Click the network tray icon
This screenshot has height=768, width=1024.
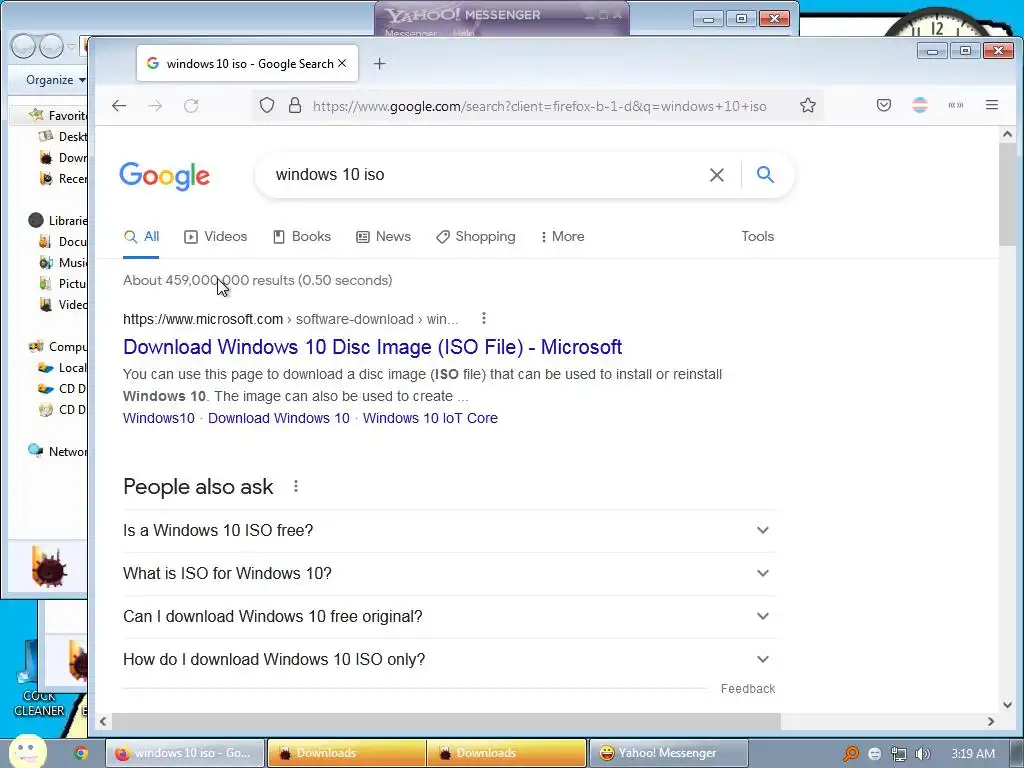899,754
